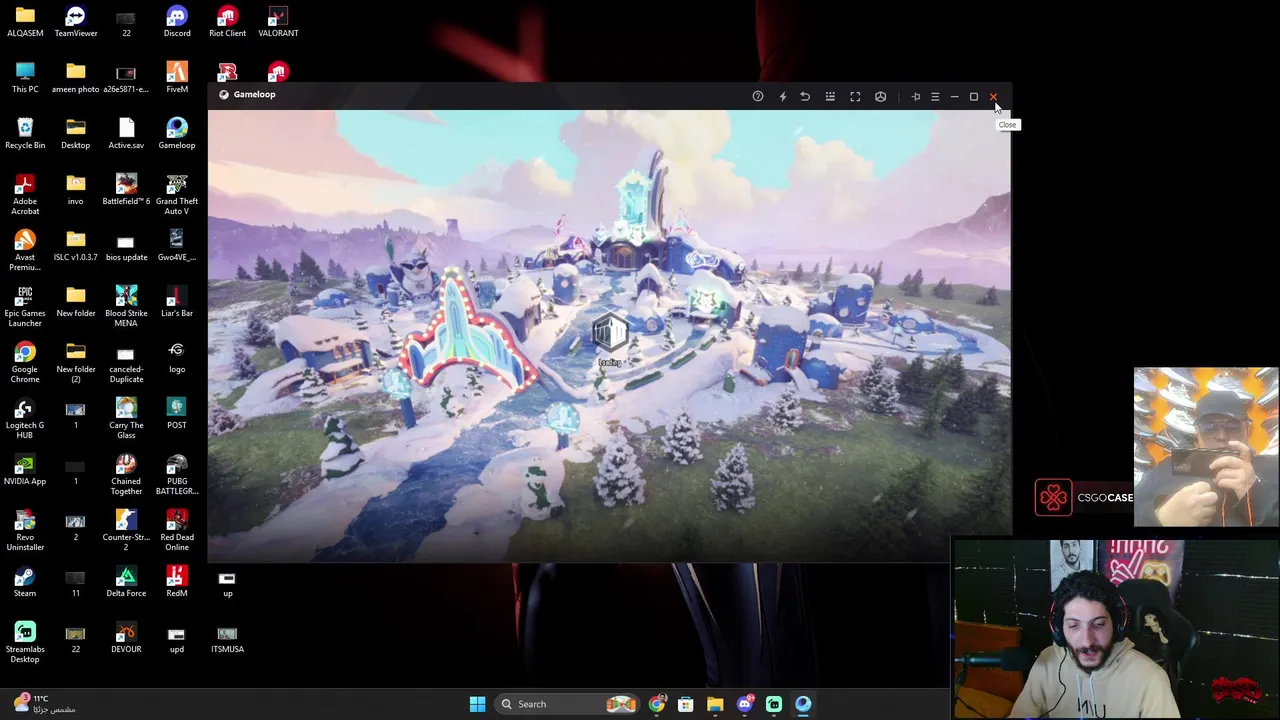Toggle Gameloop fullscreen with the brackets icon

click(855, 96)
